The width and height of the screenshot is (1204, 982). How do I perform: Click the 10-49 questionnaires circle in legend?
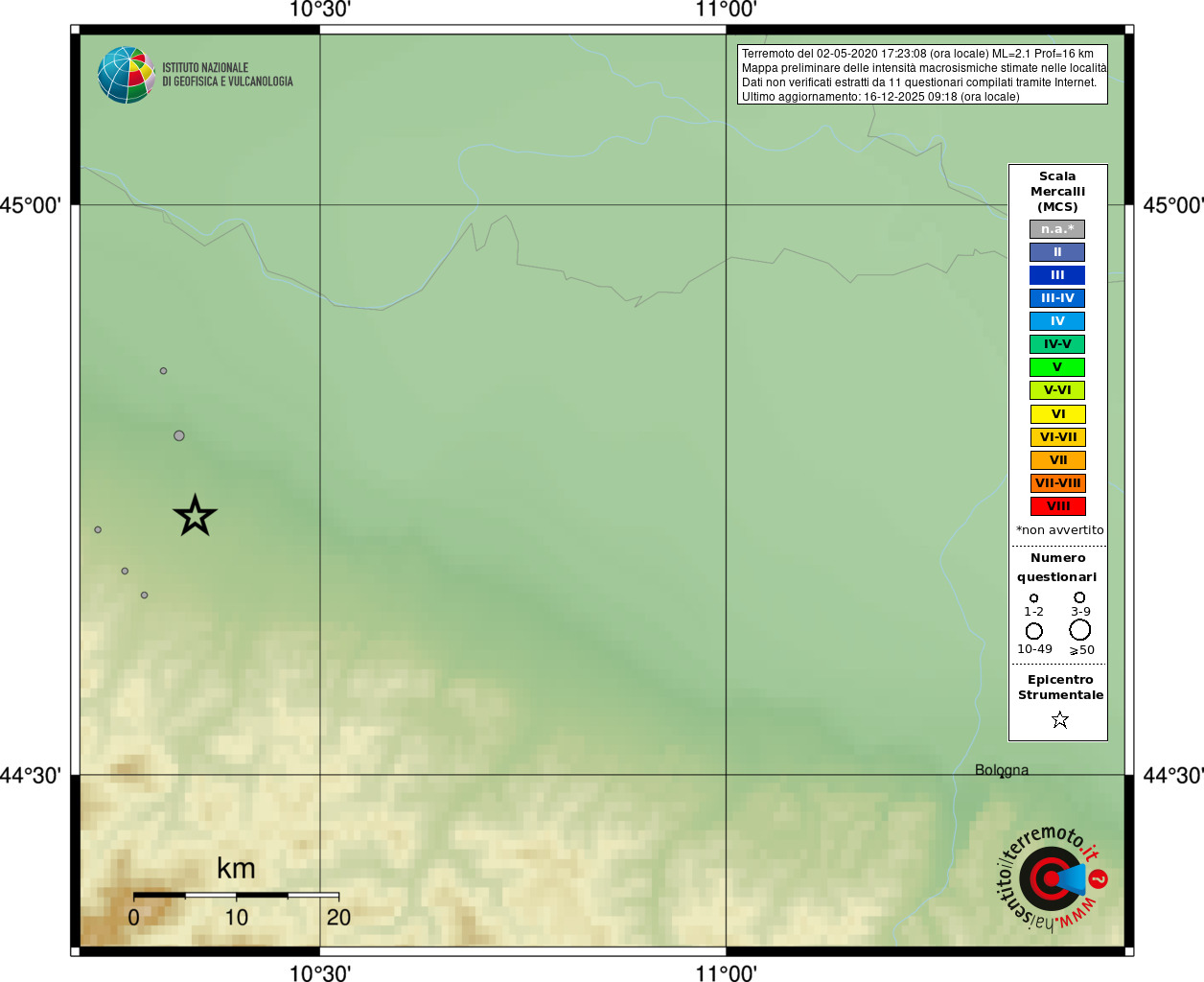click(x=1034, y=631)
